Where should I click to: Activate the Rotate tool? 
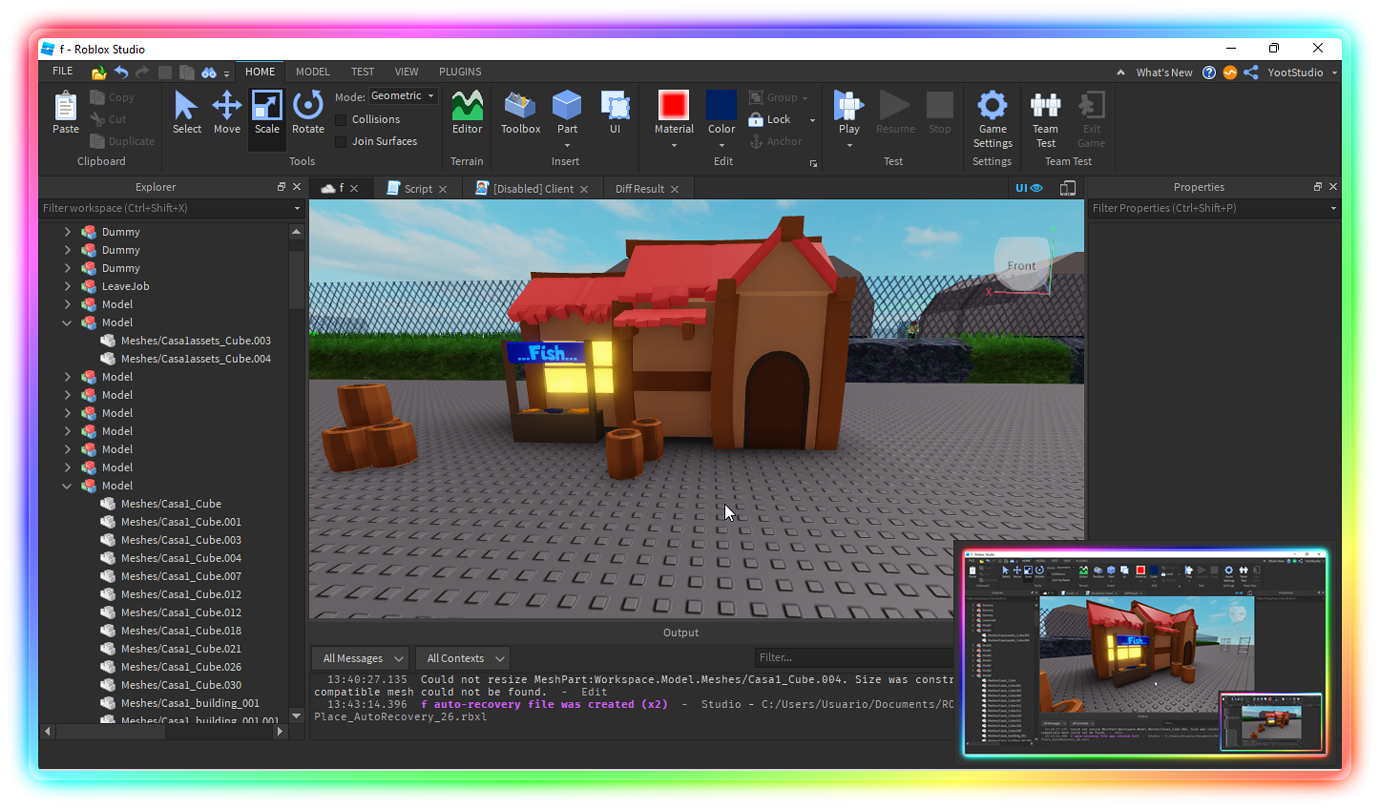pyautogui.click(x=308, y=112)
